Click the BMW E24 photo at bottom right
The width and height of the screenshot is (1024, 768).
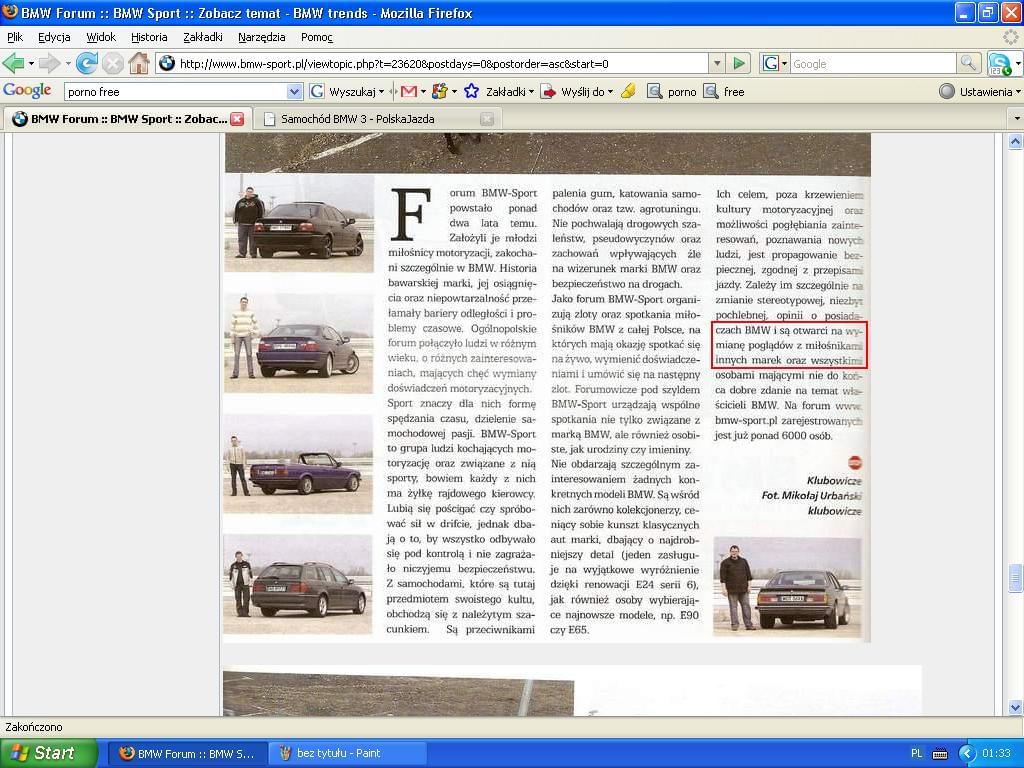[x=788, y=588]
